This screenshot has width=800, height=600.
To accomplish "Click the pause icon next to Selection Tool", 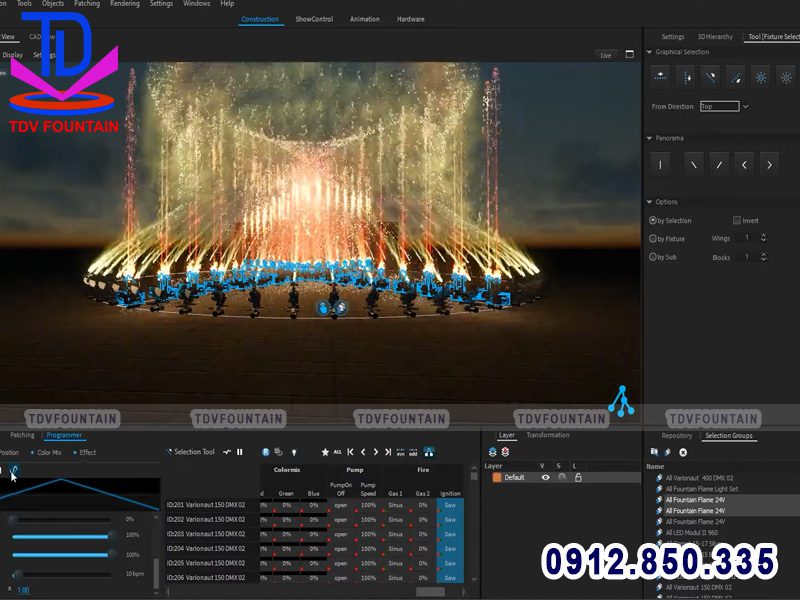I will click(x=240, y=452).
